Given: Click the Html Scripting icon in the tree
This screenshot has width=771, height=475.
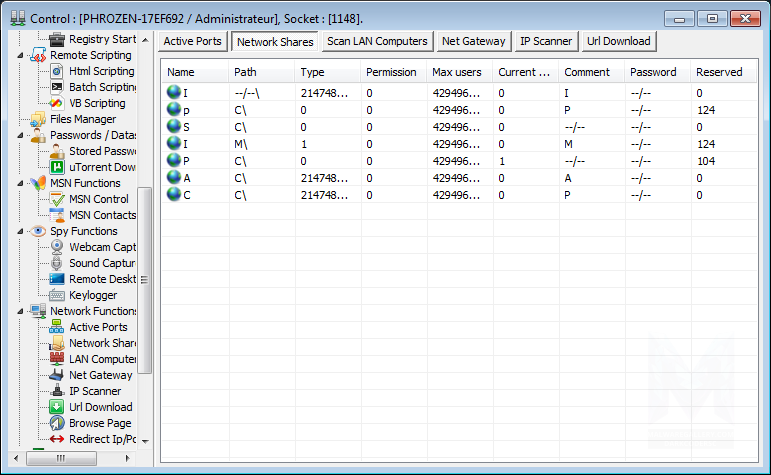Looking at the screenshot, I should coord(57,71).
